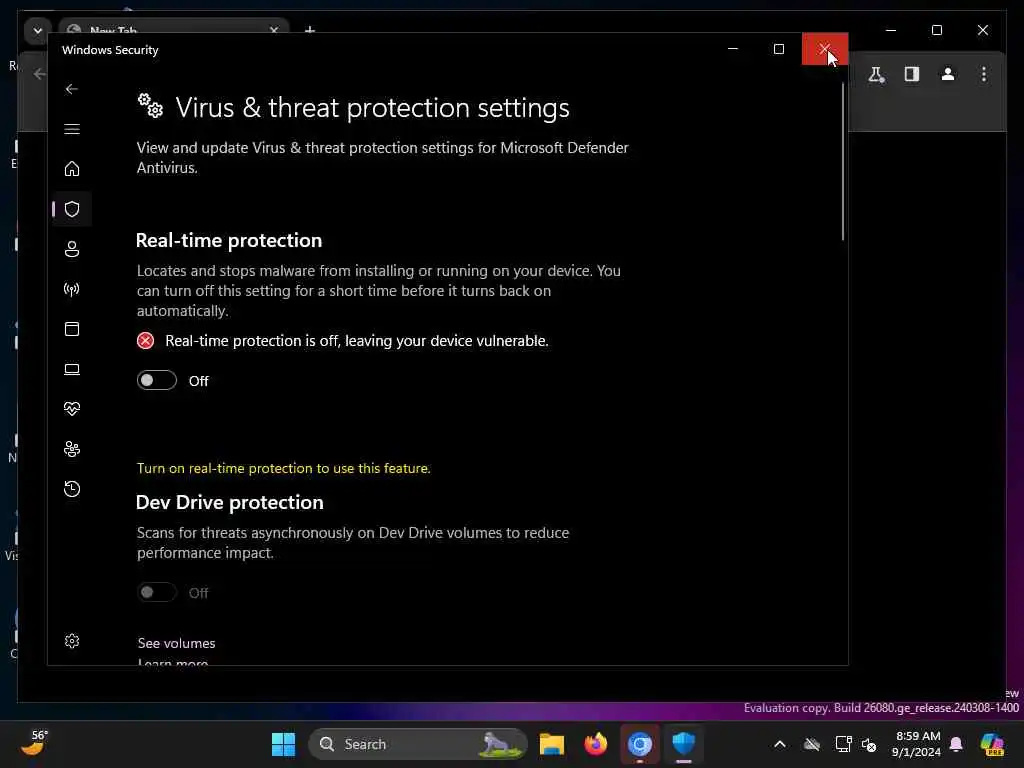Viewport: 1024px width, 768px height.
Task: Close the New Tab in Chrome
Action: (x=274, y=30)
